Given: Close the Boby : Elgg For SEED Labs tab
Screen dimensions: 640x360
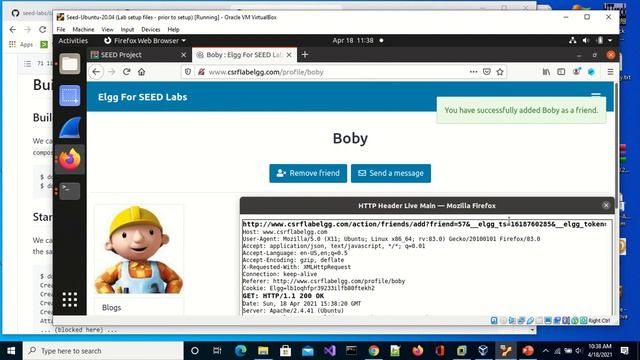Looking at the screenshot, I should [x=289, y=55].
